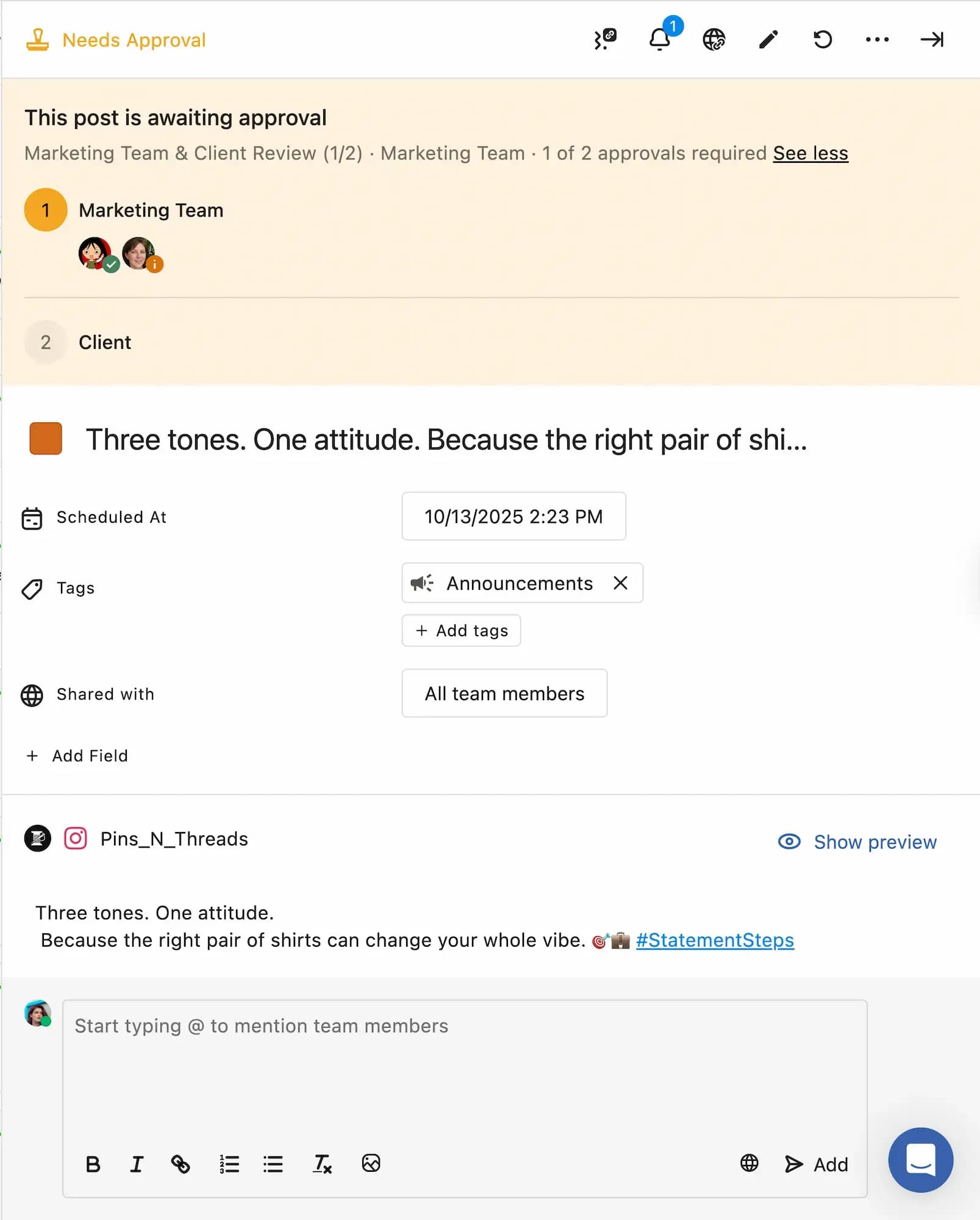This screenshot has height=1220, width=980.
Task: Collapse panel with the arrow-to-bar icon
Action: [931, 40]
